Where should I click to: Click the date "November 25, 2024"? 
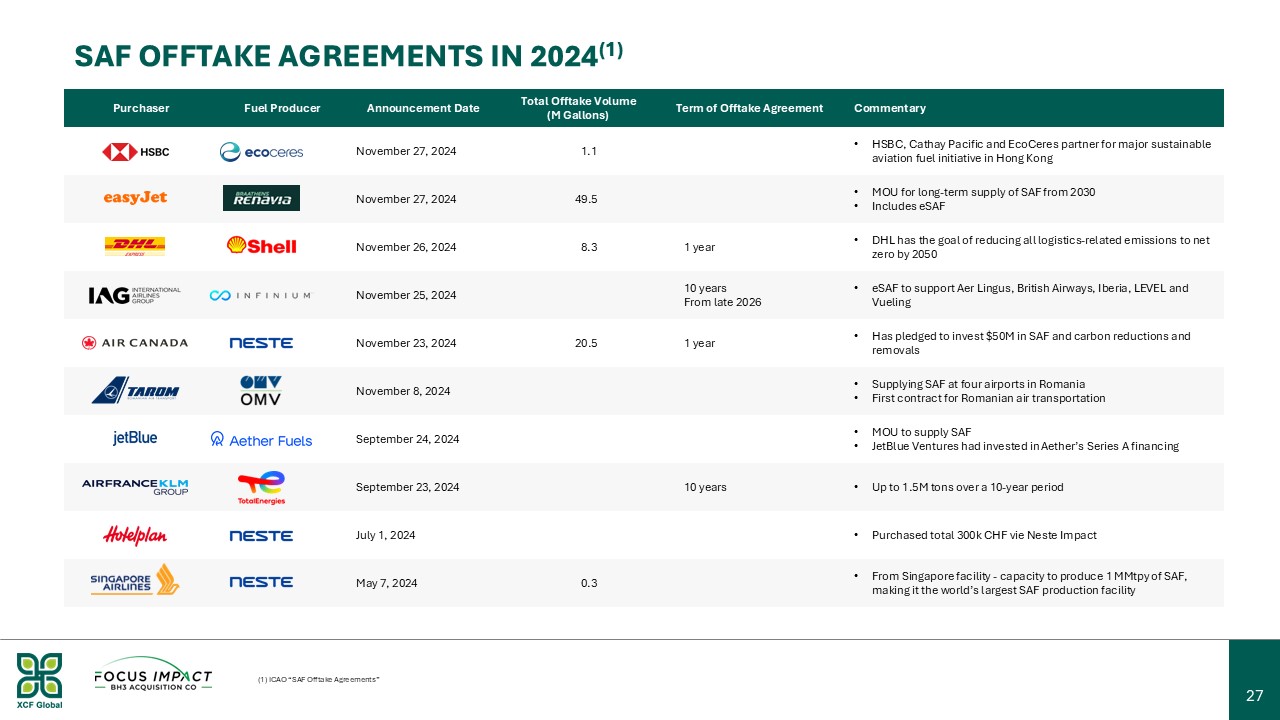[406, 295]
